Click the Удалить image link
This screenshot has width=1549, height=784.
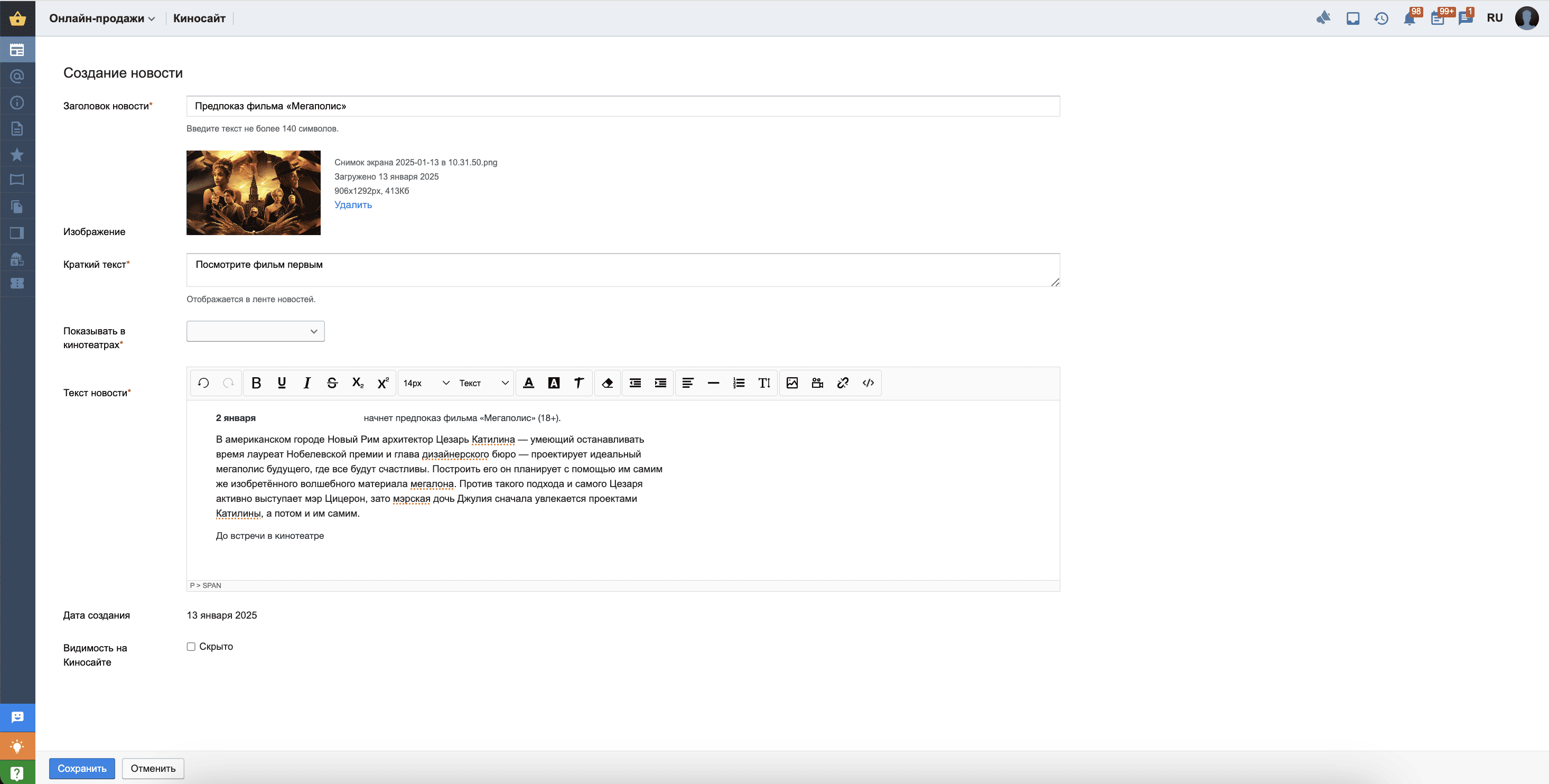point(353,205)
